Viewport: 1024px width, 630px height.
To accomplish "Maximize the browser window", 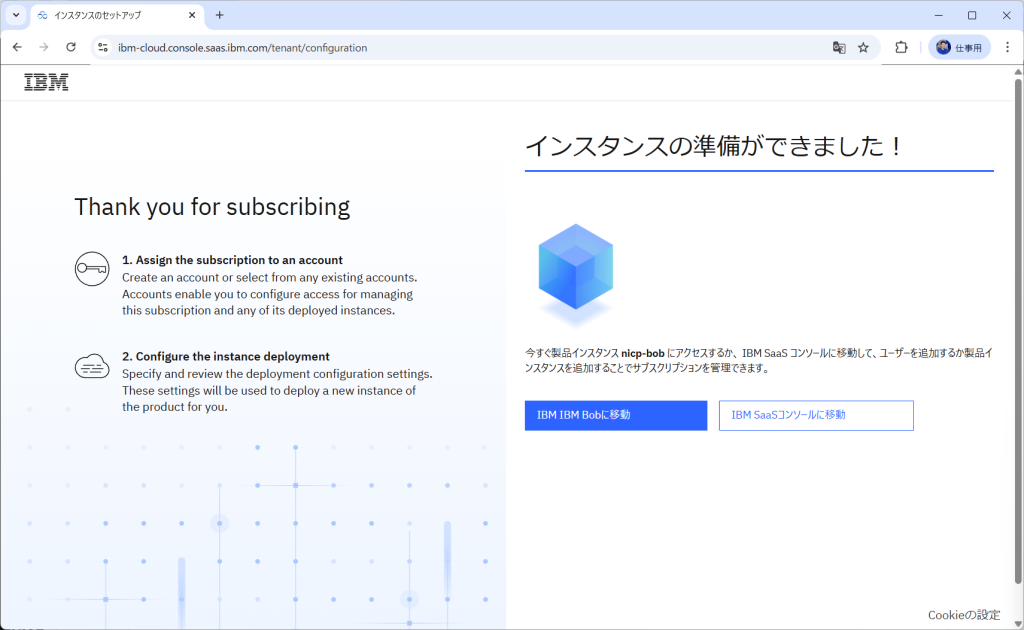I will coord(972,15).
